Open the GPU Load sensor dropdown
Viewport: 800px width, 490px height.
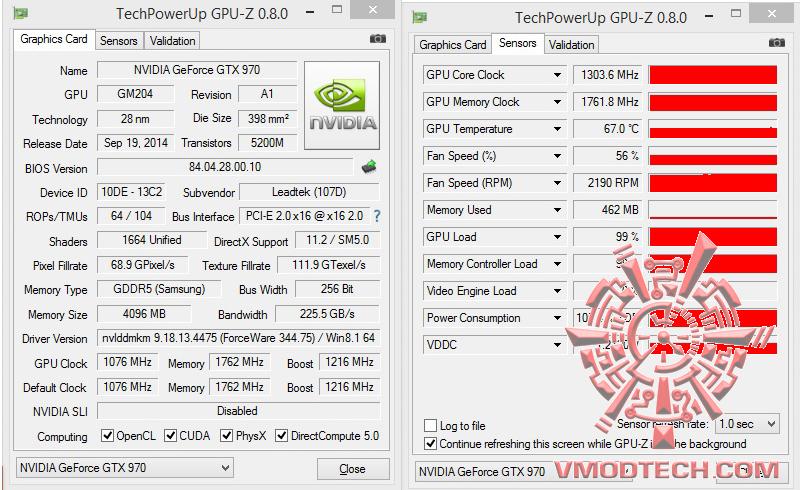pos(557,237)
